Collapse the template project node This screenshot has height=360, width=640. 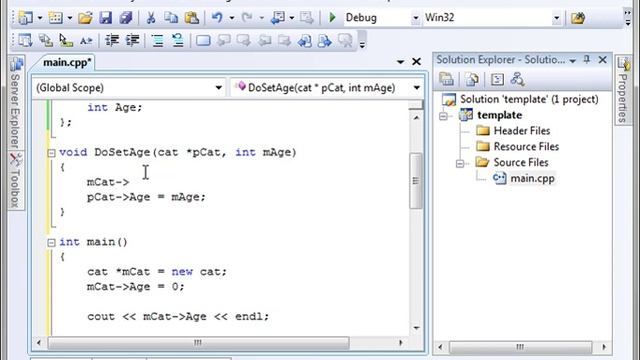444,116
